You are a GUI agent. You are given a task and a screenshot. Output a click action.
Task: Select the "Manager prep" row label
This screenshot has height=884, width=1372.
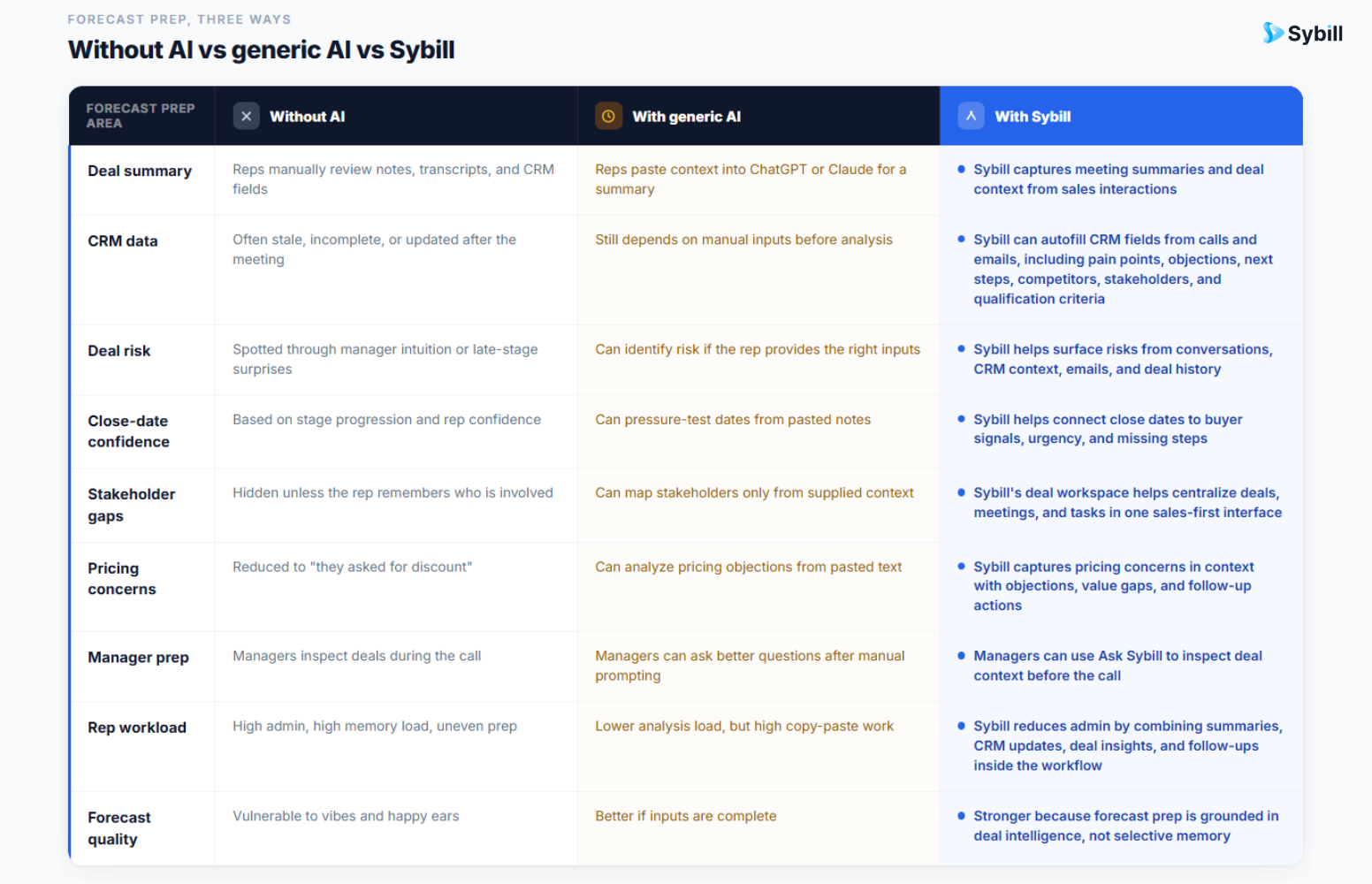(x=139, y=658)
